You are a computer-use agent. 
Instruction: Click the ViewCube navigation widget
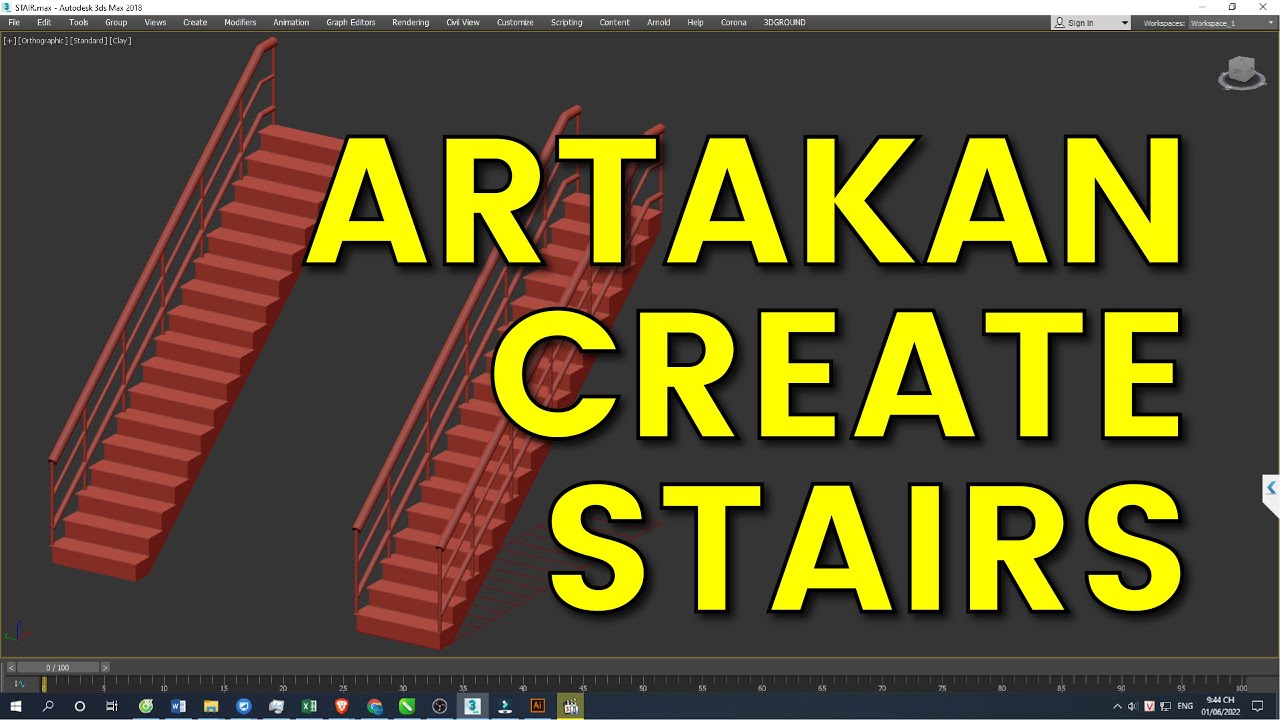tap(1241, 74)
